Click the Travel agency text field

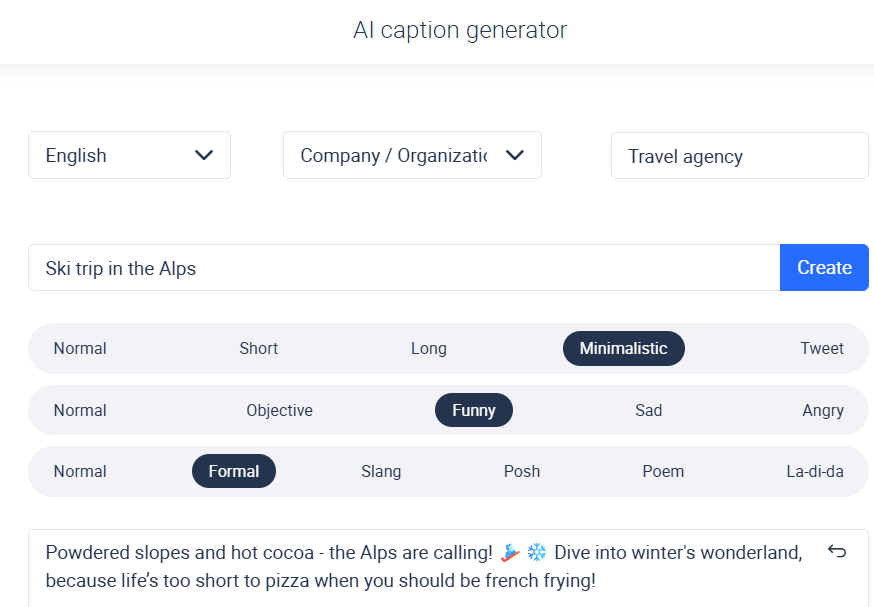739,156
